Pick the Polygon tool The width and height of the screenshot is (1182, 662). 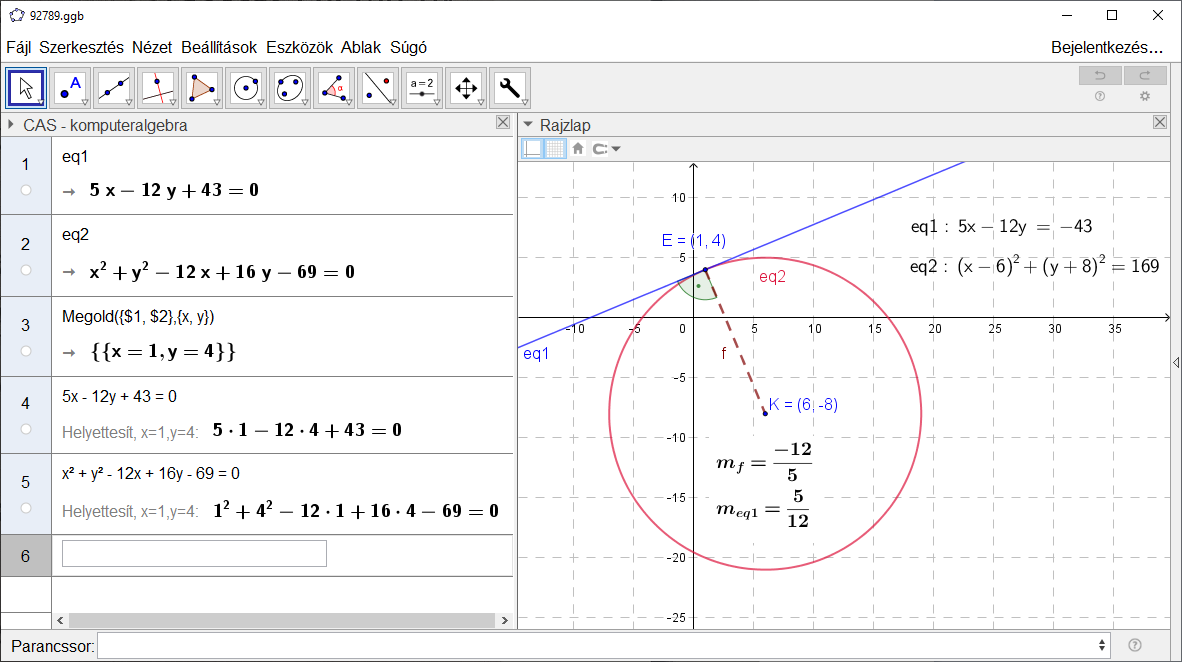[202, 88]
